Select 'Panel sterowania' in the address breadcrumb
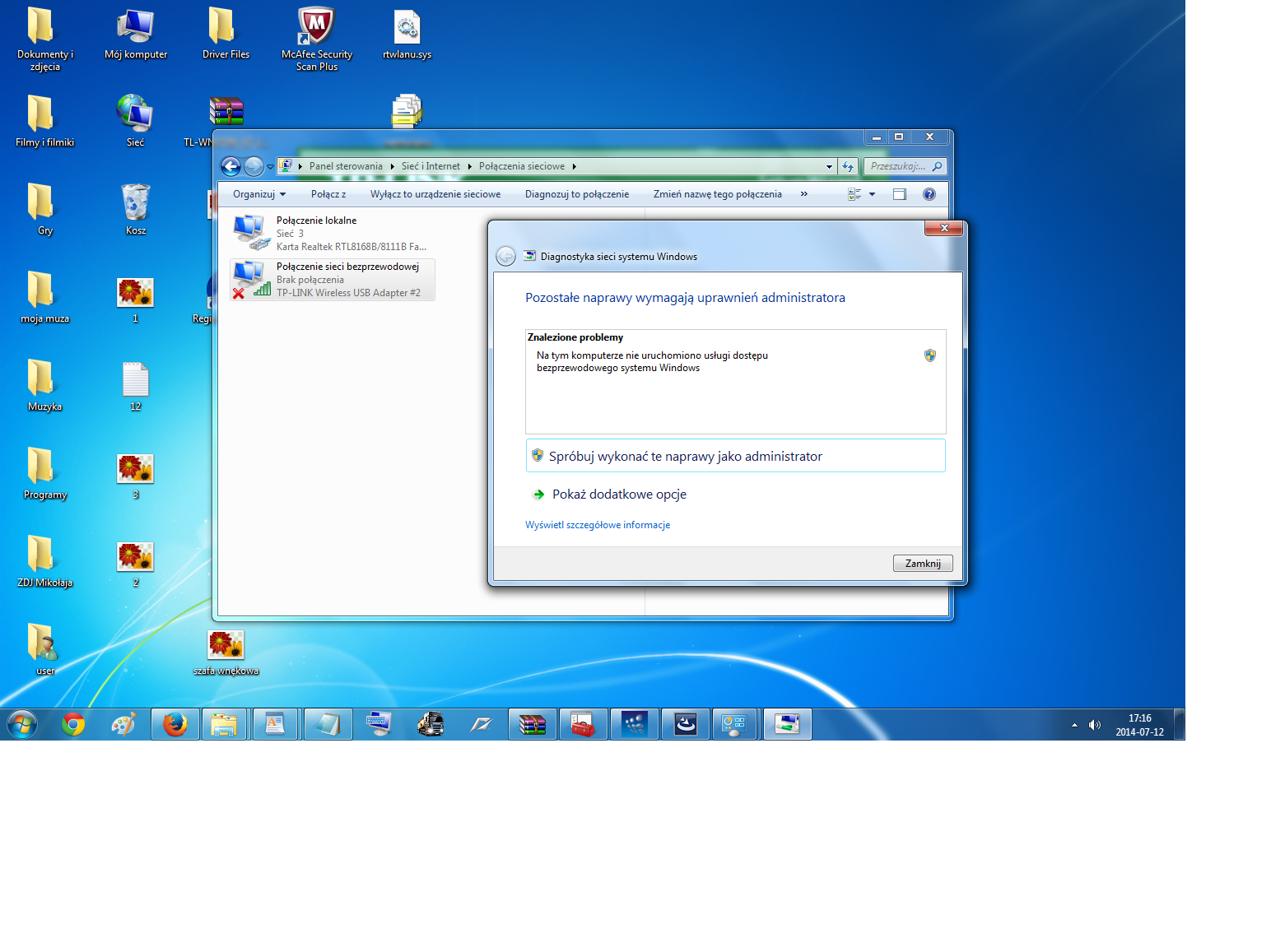The width and height of the screenshot is (1271, 952). point(346,166)
